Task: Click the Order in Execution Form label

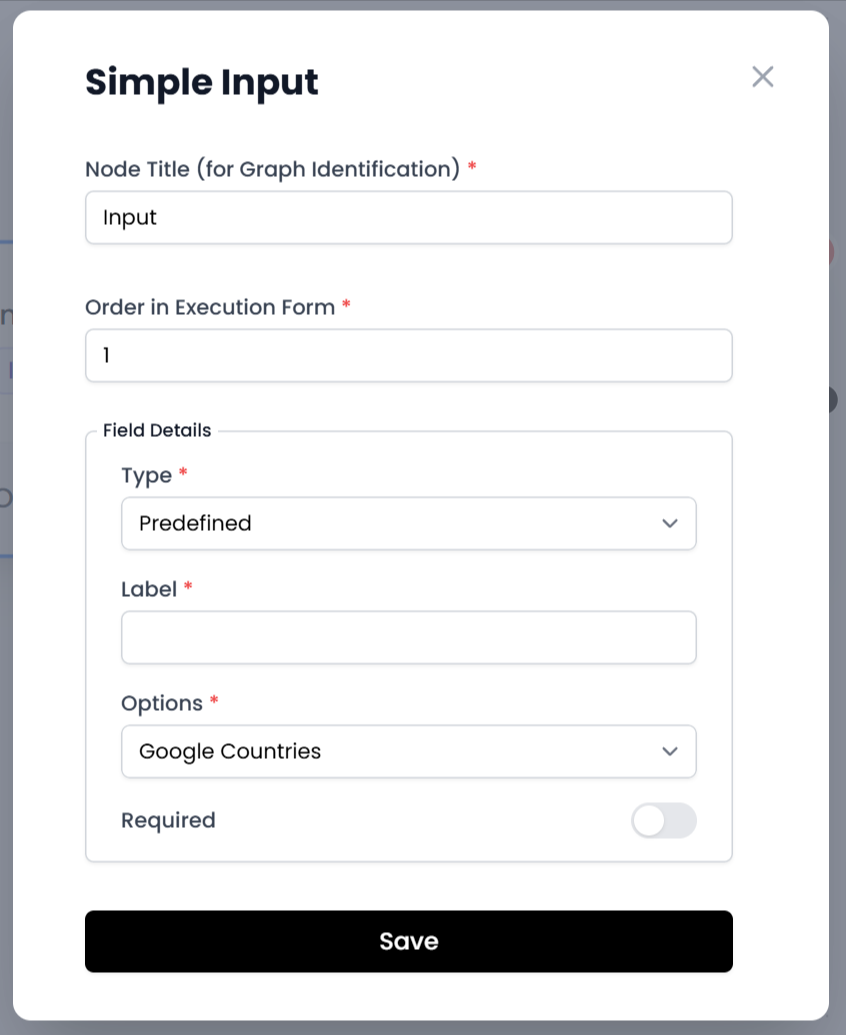Action: pos(210,307)
